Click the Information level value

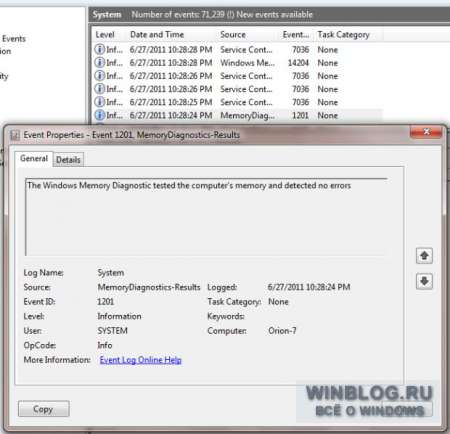pos(119,316)
